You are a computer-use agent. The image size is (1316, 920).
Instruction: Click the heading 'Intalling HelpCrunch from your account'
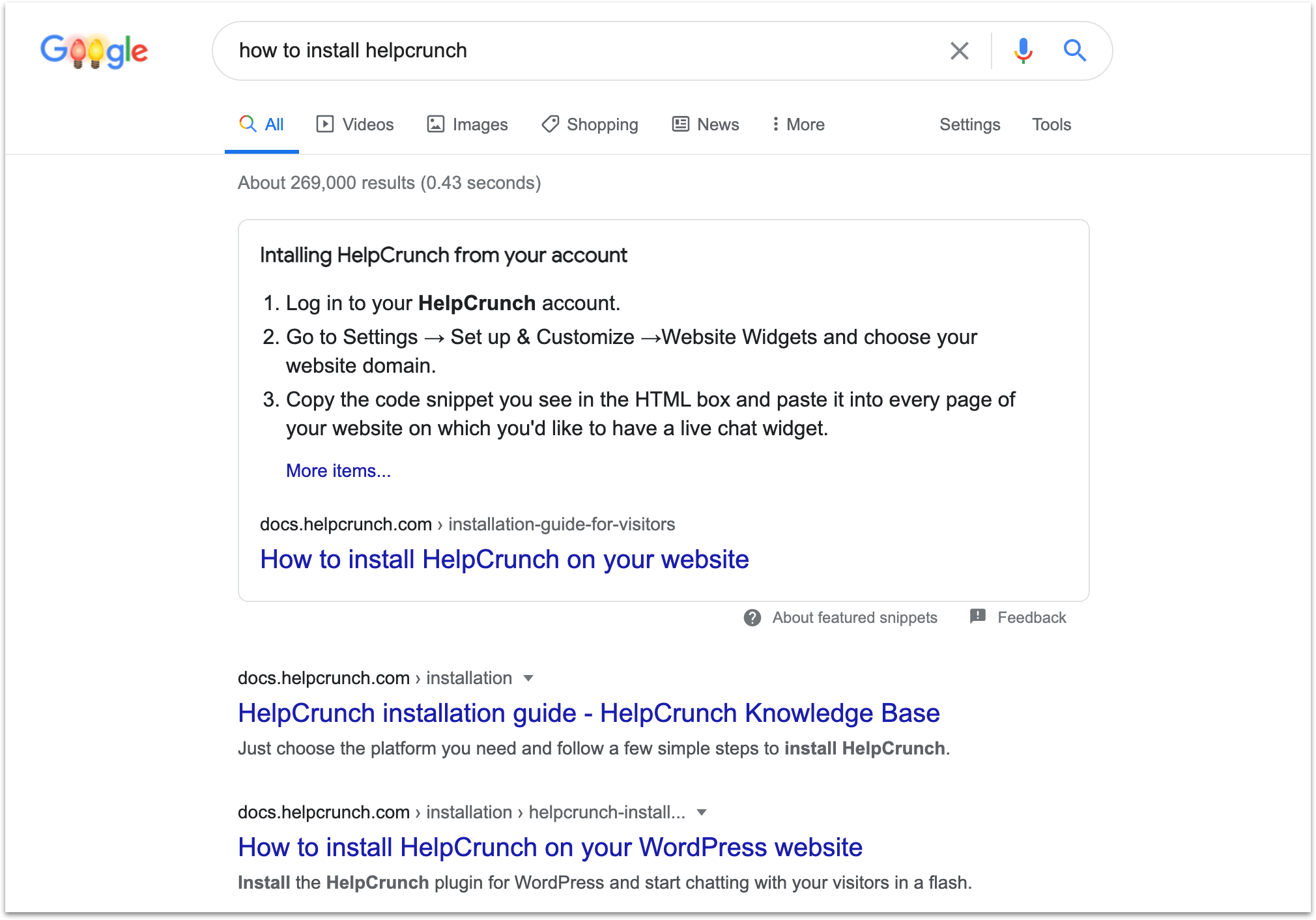pyautogui.click(x=443, y=255)
